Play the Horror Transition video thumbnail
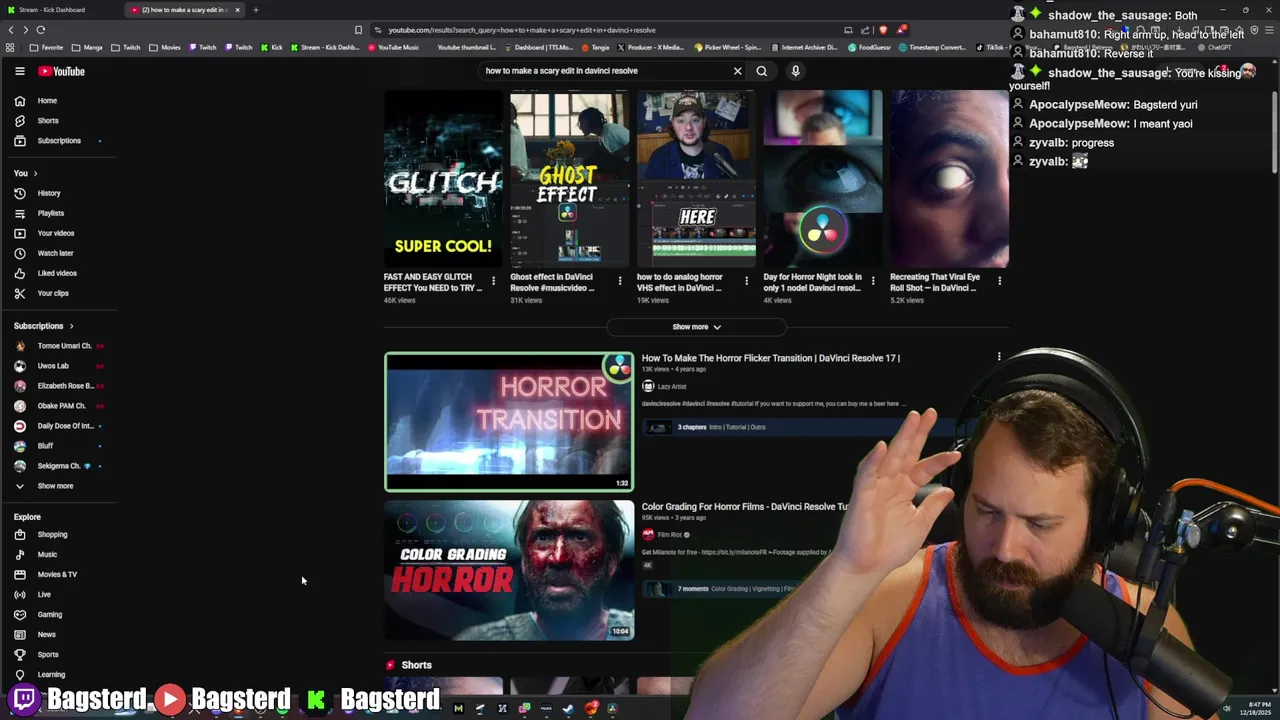1280x720 pixels. pos(509,422)
